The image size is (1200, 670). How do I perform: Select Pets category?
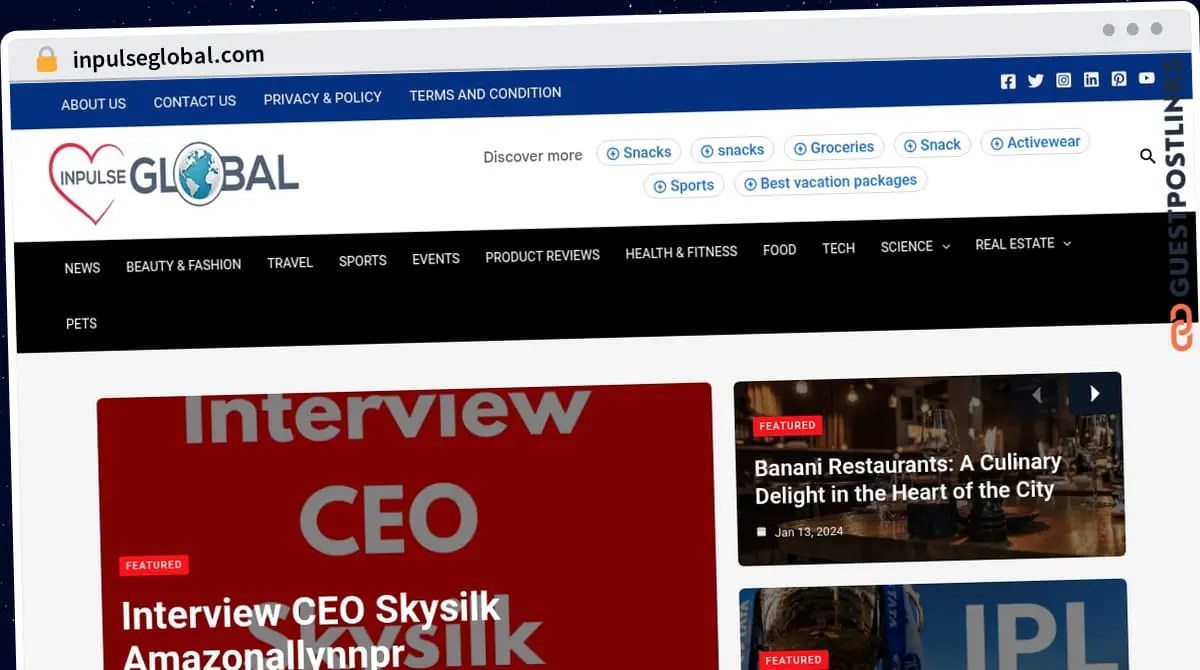tap(81, 324)
